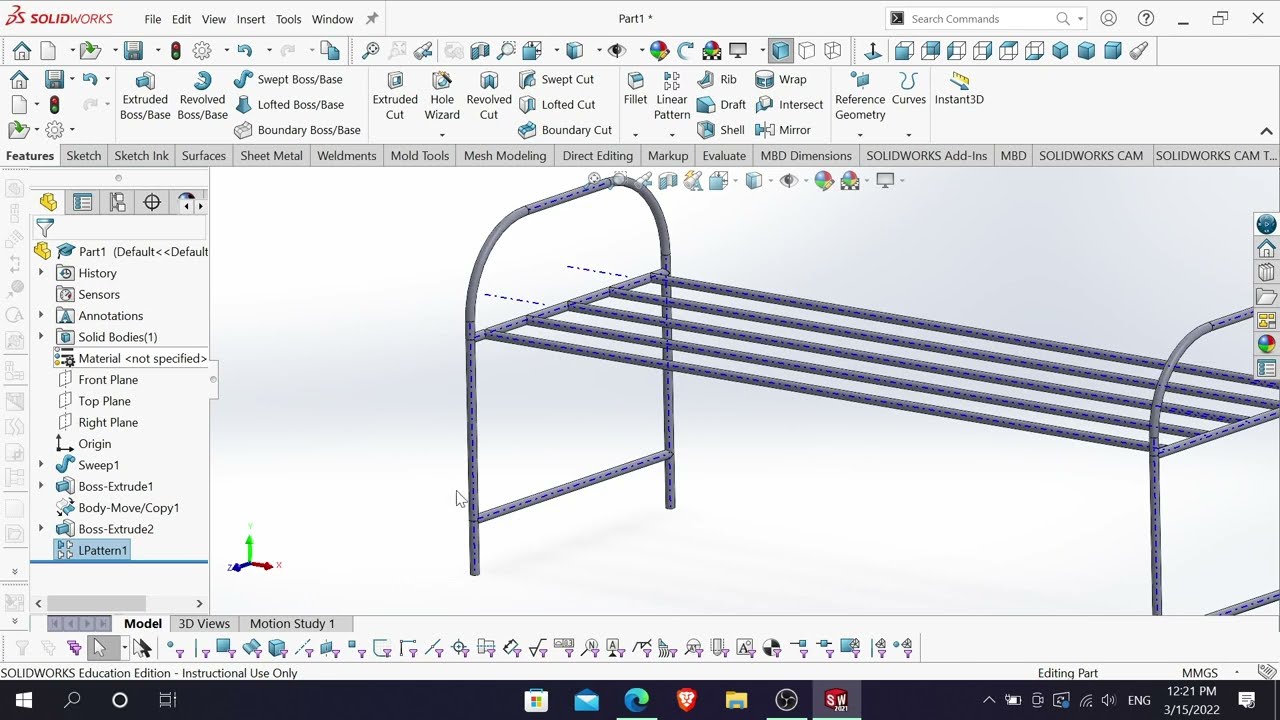Activate the Shell feature

pos(721,130)
